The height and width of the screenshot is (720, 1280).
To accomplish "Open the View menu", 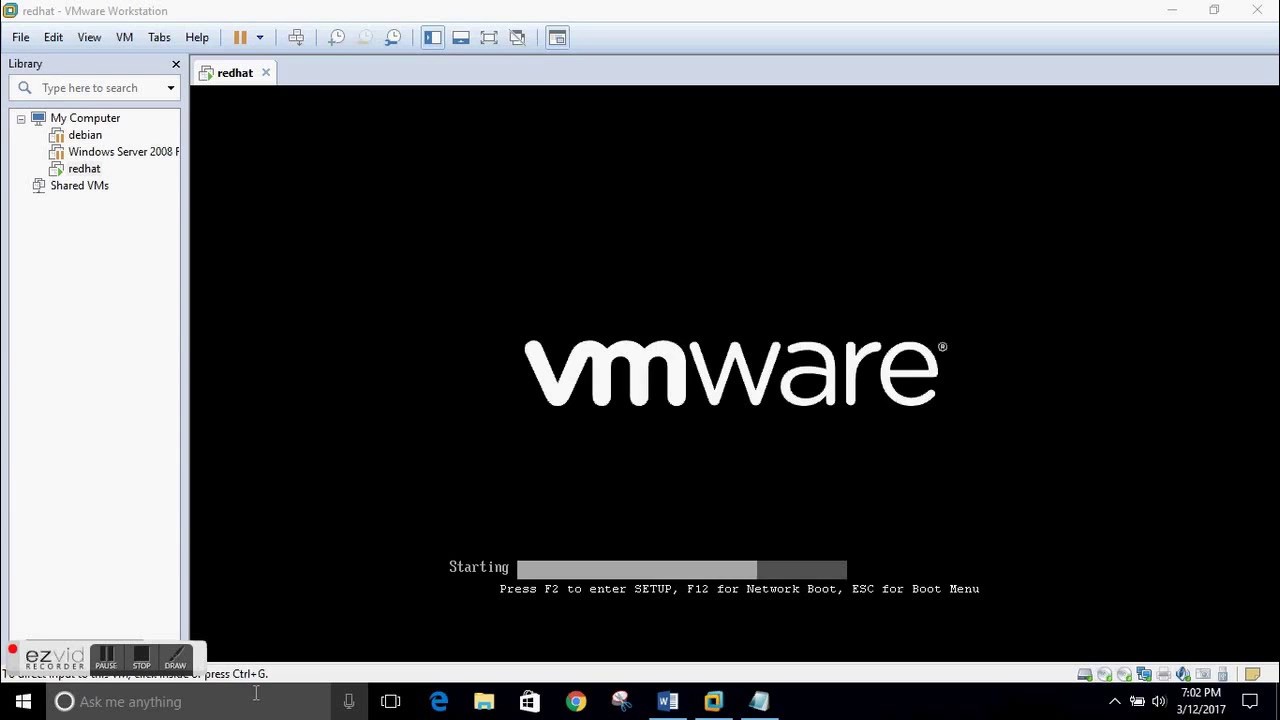I will (x=89, y=37).
